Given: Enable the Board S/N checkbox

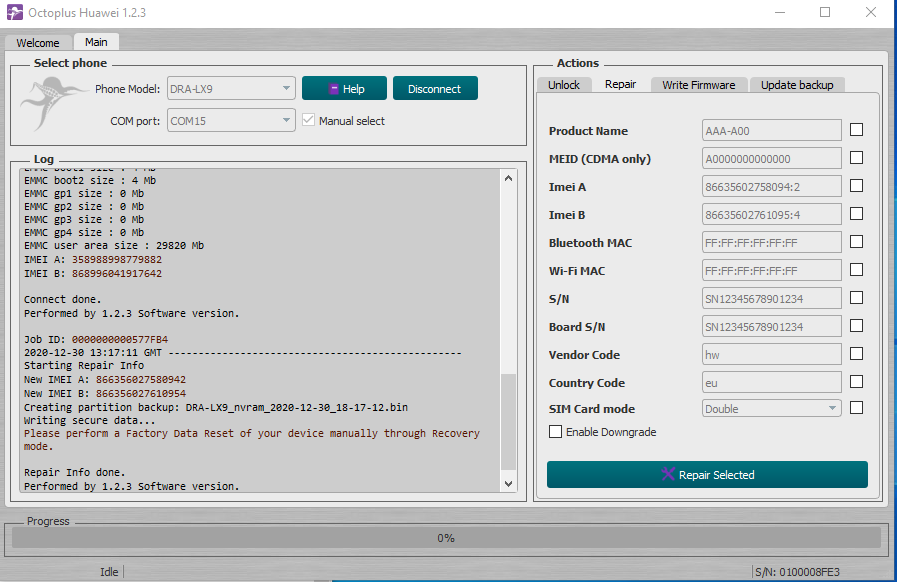Looking at the screenshot, I should coord(856,326).
